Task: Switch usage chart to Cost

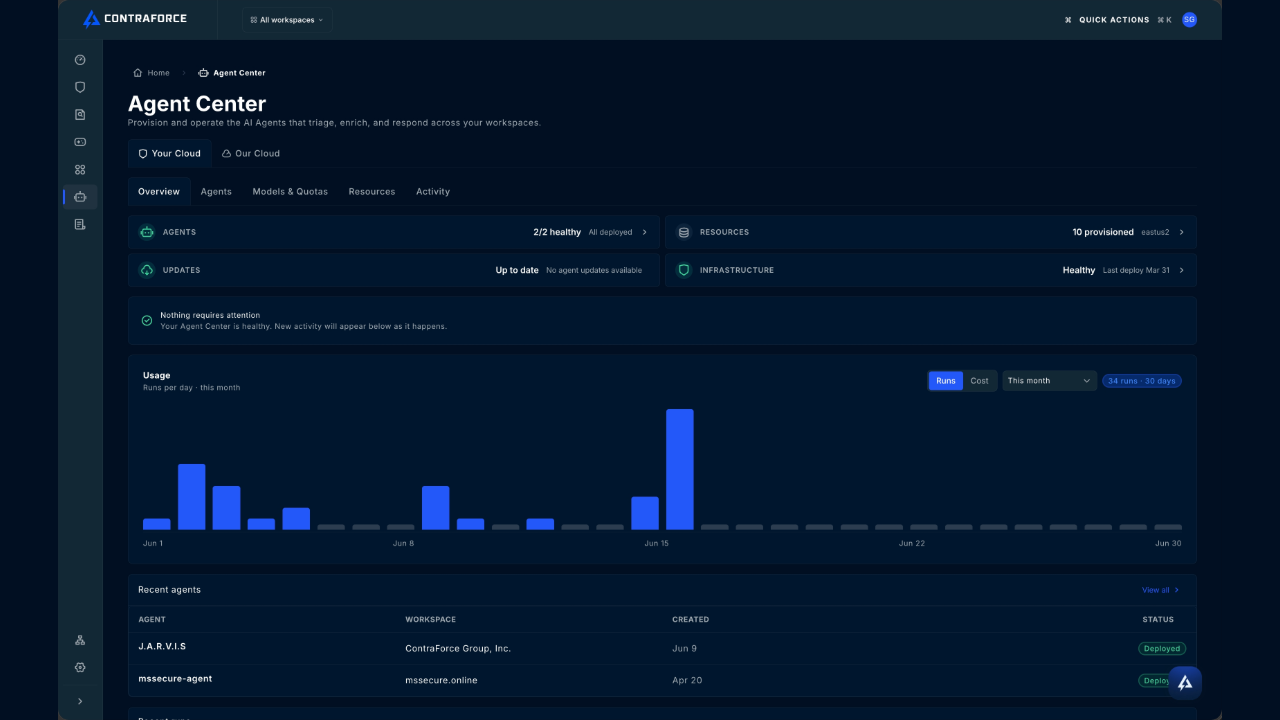Action: 980,381
